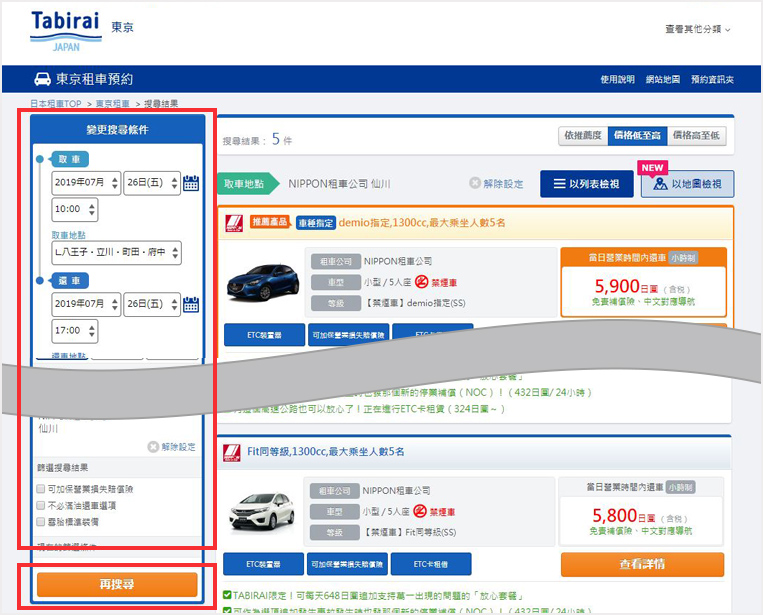Click the 車種指定 blue tag
The height and width of the screenshot is (615, 763).
[316, 223]
